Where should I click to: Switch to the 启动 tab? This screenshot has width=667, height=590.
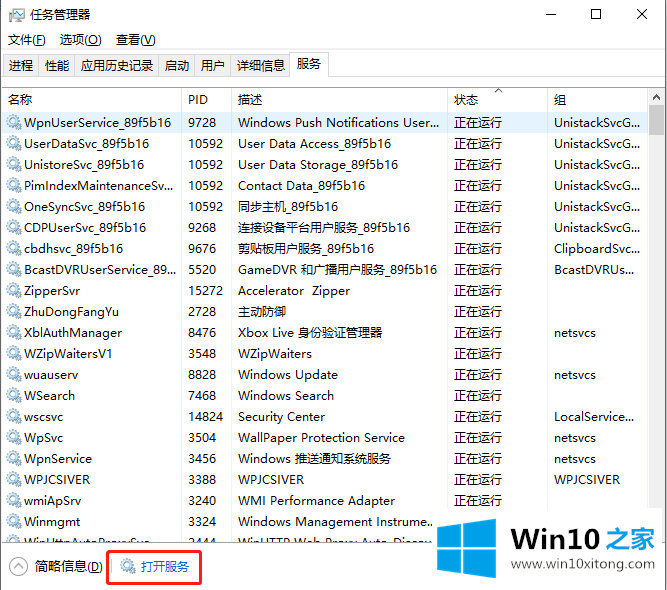(177, 66)
